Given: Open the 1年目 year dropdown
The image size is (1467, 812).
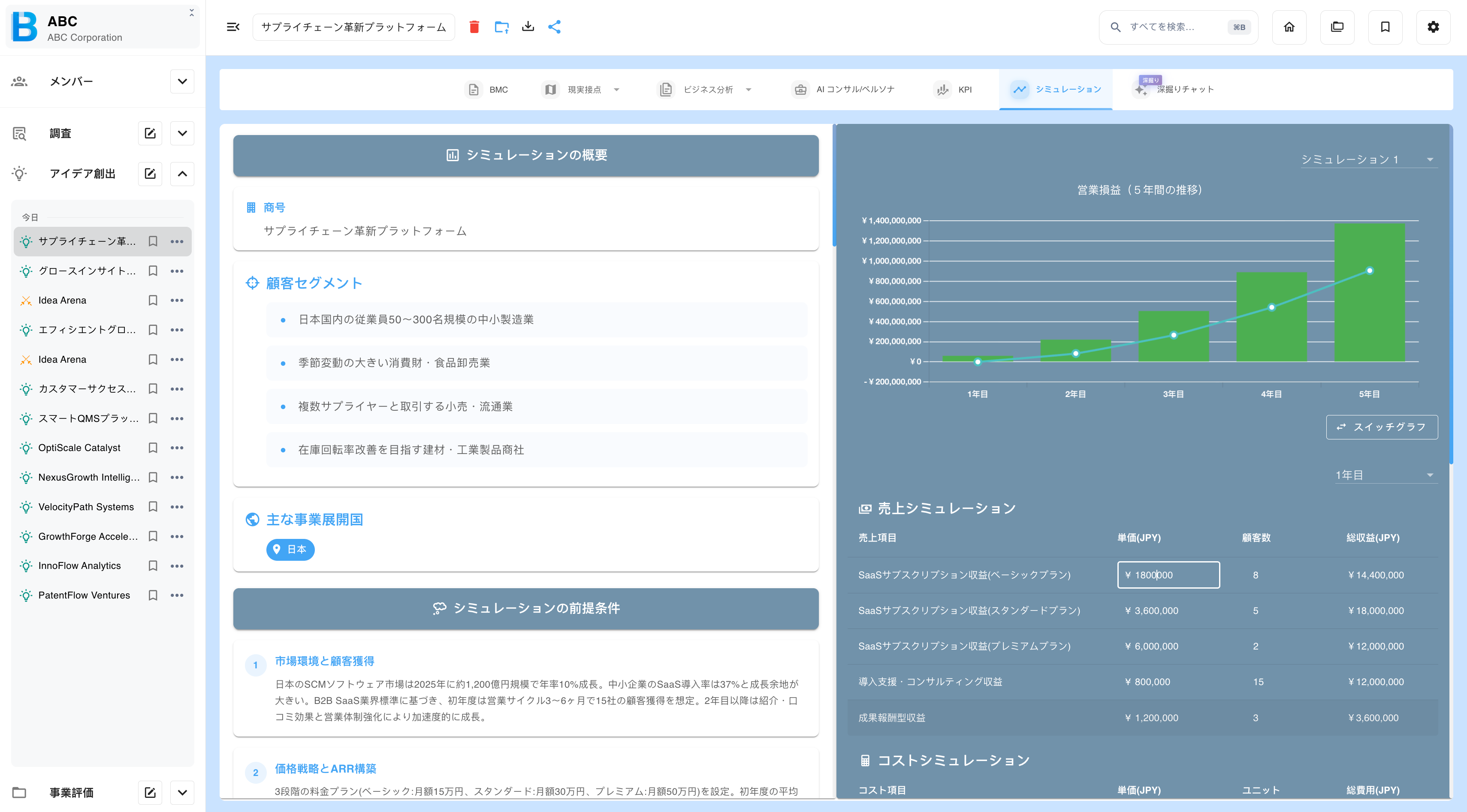Looking at the screenshot, I should pyautogui.click(x=1385, y=475).
